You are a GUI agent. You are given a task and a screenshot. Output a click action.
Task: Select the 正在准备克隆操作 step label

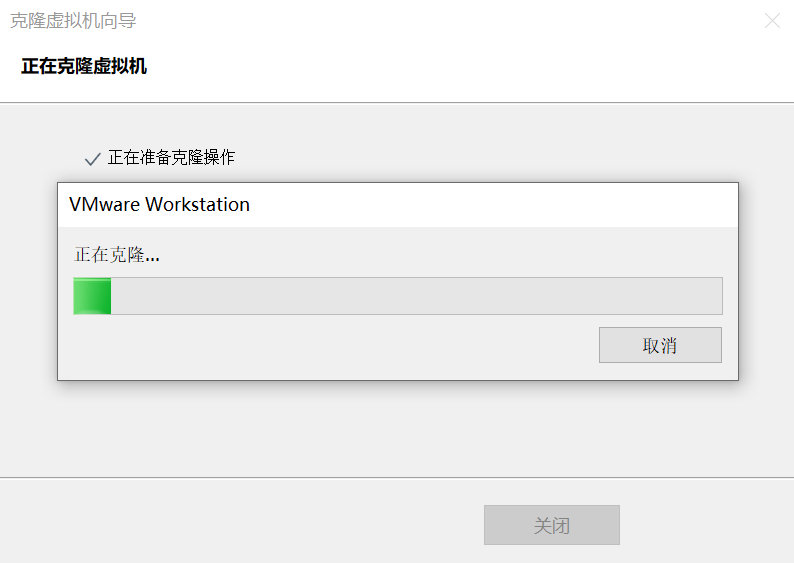[171, 157]
